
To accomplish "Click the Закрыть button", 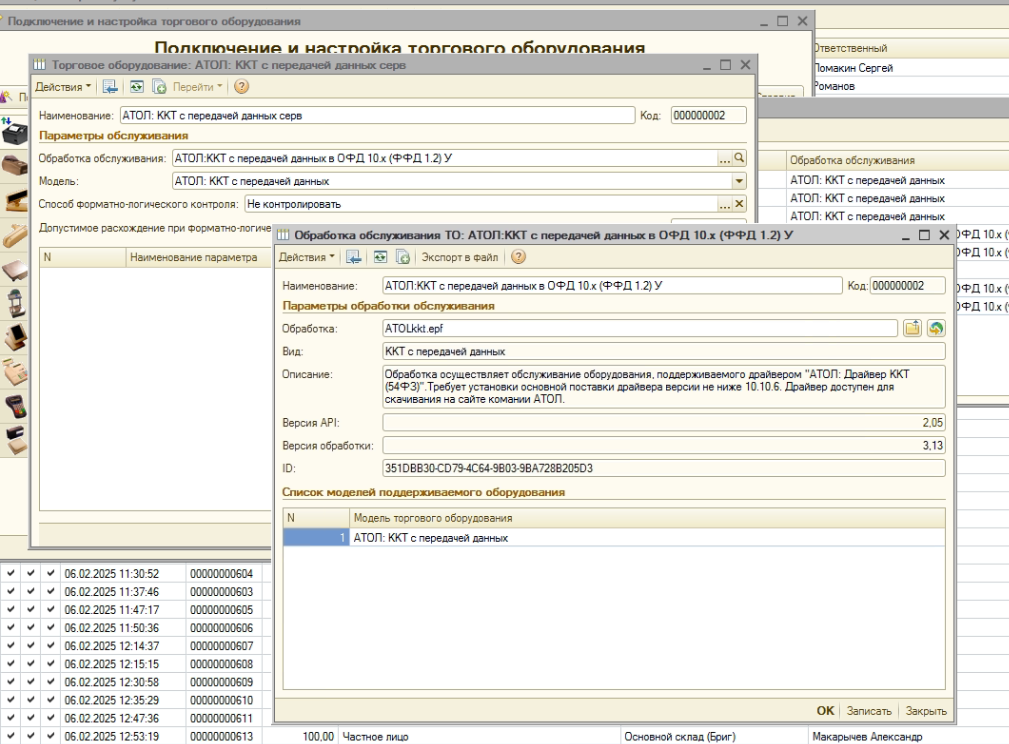I will [926, 711].
